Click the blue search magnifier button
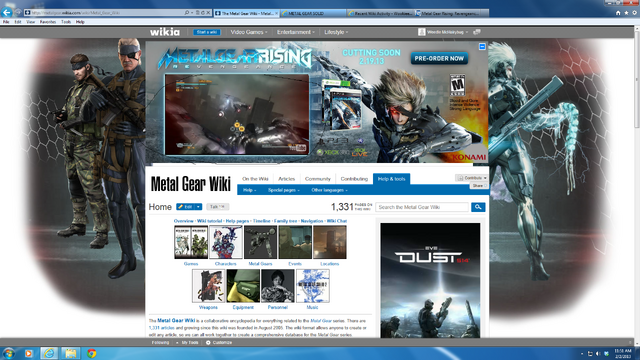 tap(478, 207)
